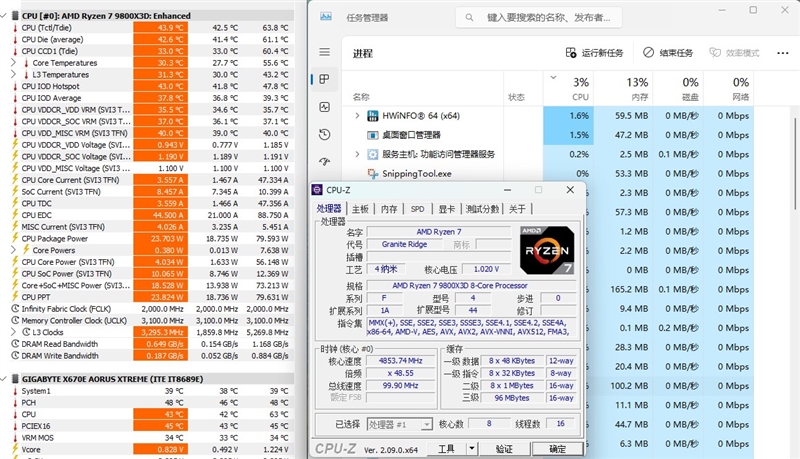
Task: Open the Graphics tab in CPU-Z
Action: [446, 209]
